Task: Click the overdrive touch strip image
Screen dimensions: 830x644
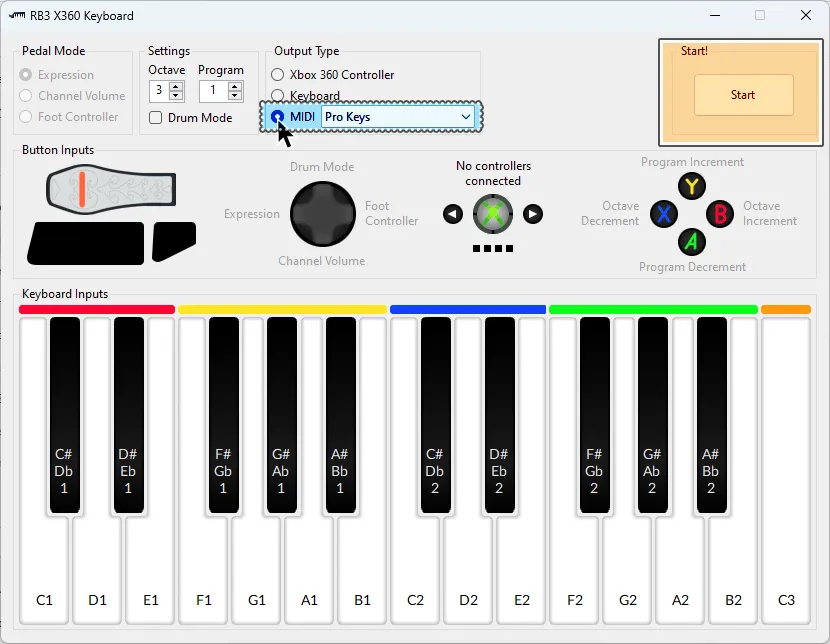Action: 111,189
